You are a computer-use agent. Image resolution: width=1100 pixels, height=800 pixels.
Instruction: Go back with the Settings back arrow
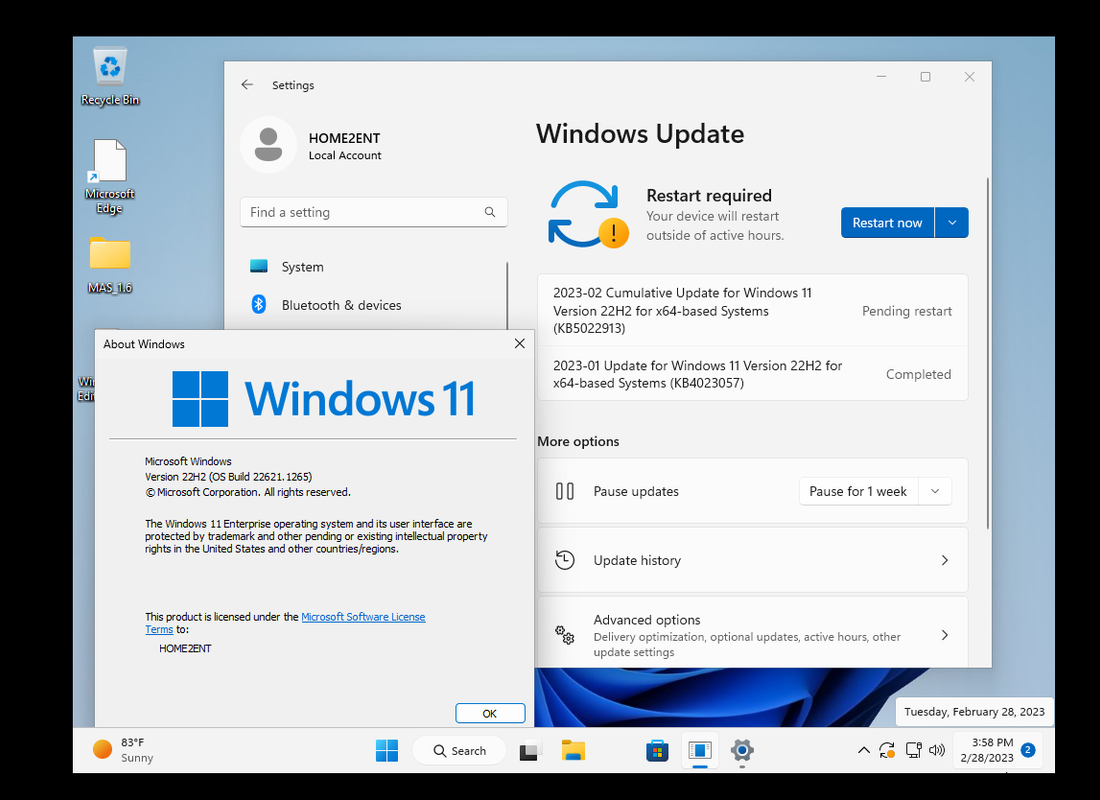(x=247, y=85)
